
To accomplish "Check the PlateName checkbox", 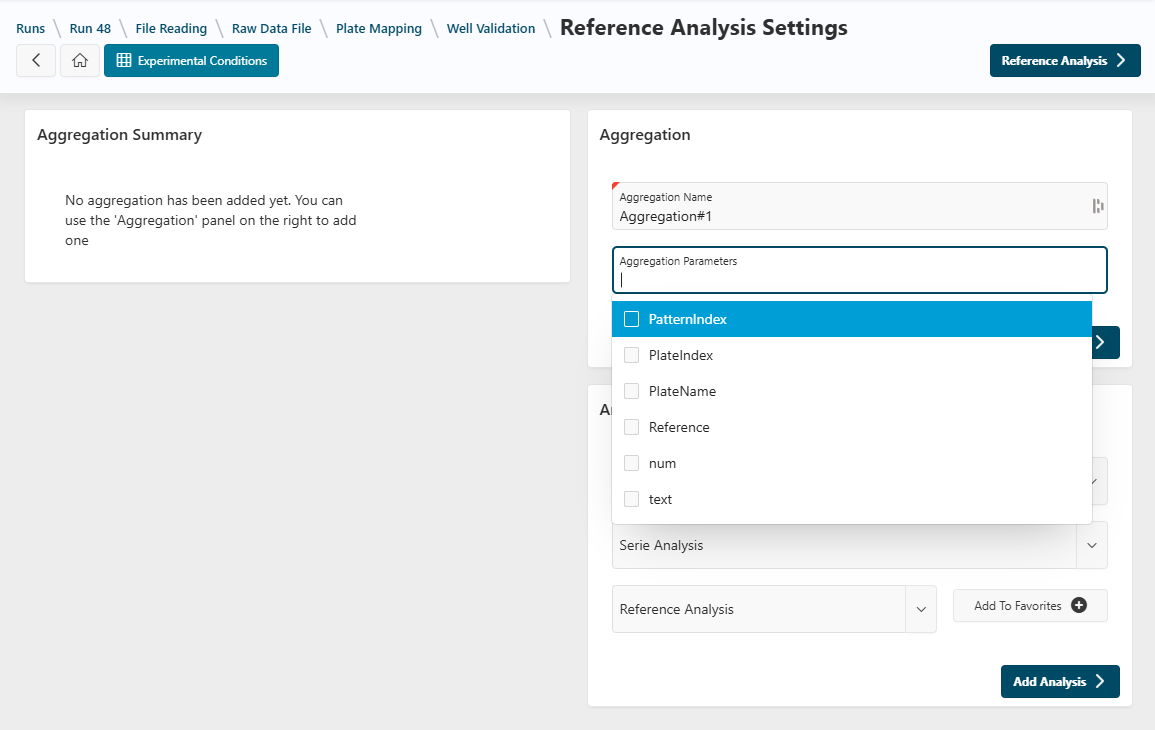I will tap(631, 391).
